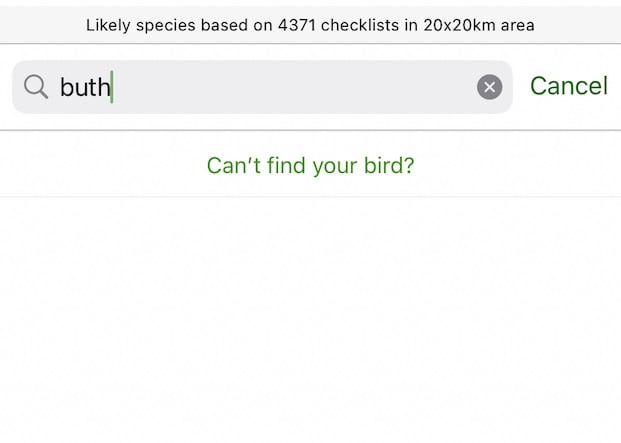621x443 pixels.
Task: Erase "buth" using the grey circle X
Action: (x=489, y=87)
